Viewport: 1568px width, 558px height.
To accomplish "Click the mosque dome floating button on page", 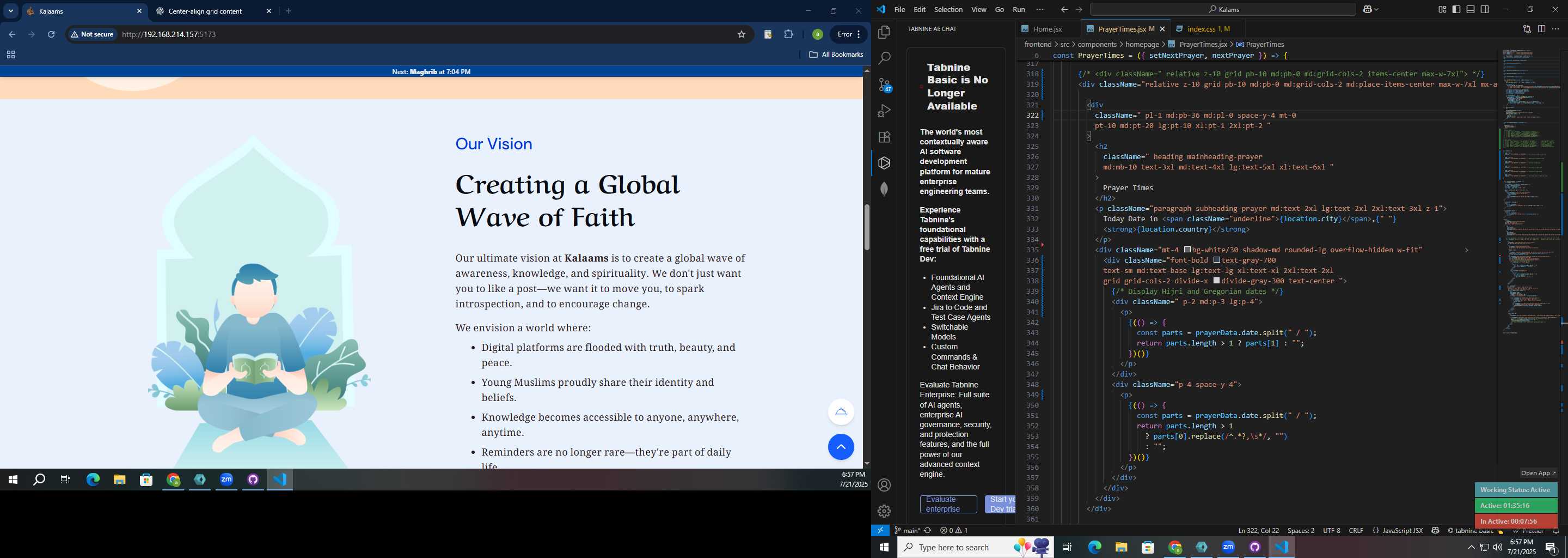I will click(841, 413).
